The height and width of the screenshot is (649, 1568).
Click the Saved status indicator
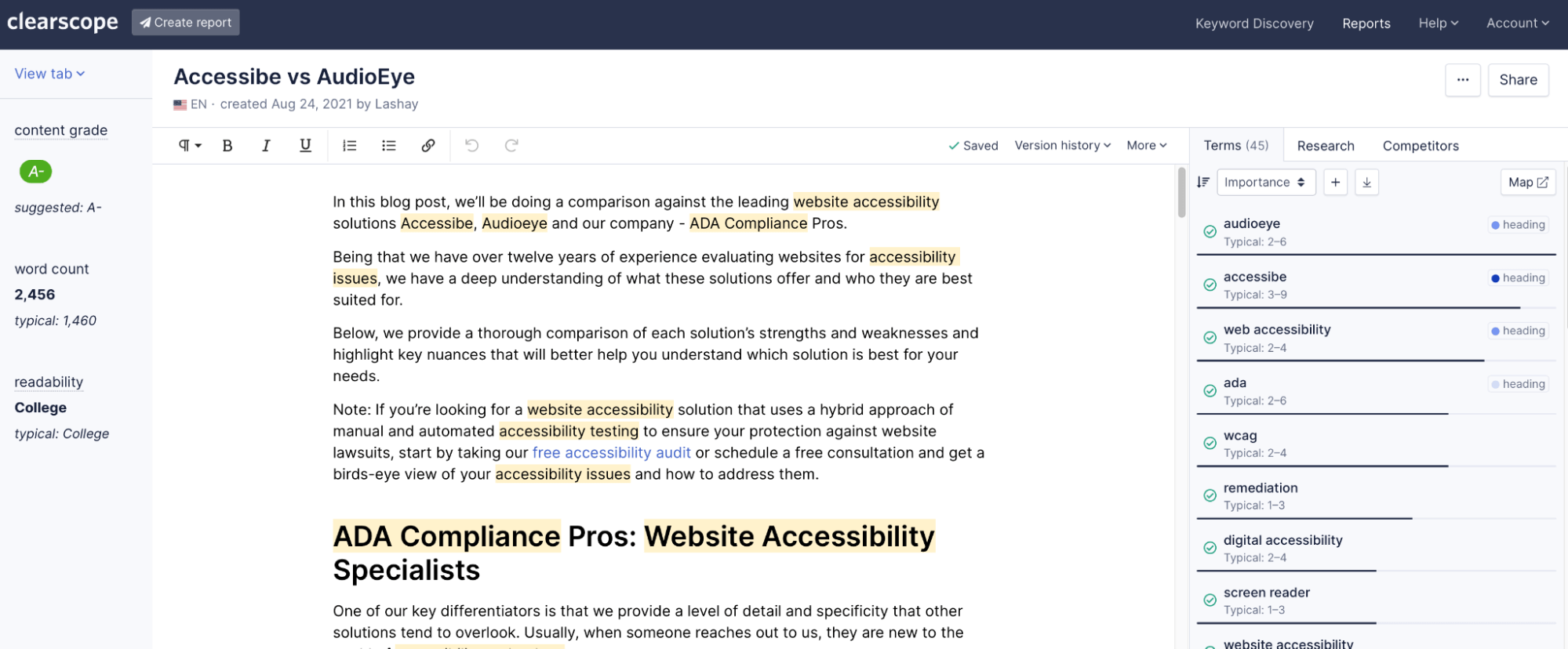[973, 146]
